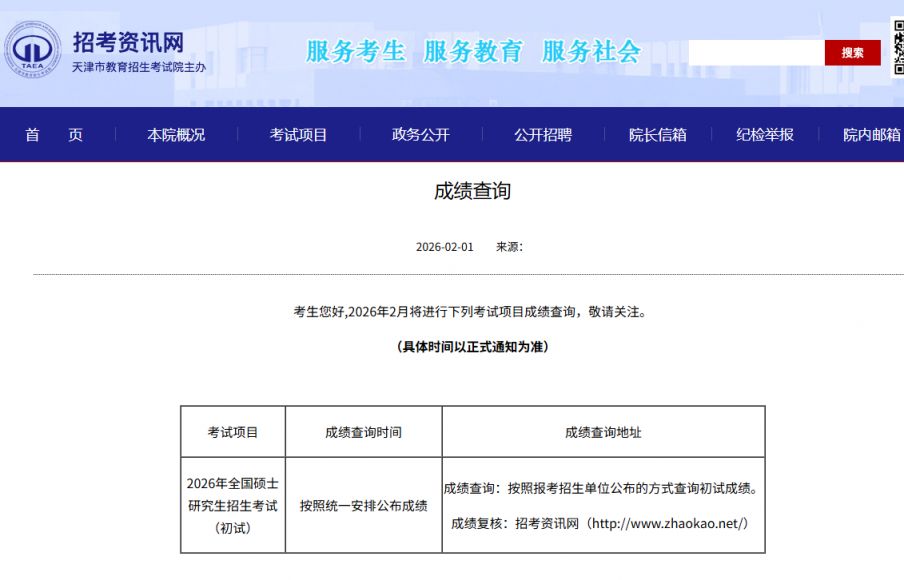Open the 政务公开 menu item
Viewport: 904px width, 580px height.
click(x=421, y=135)
